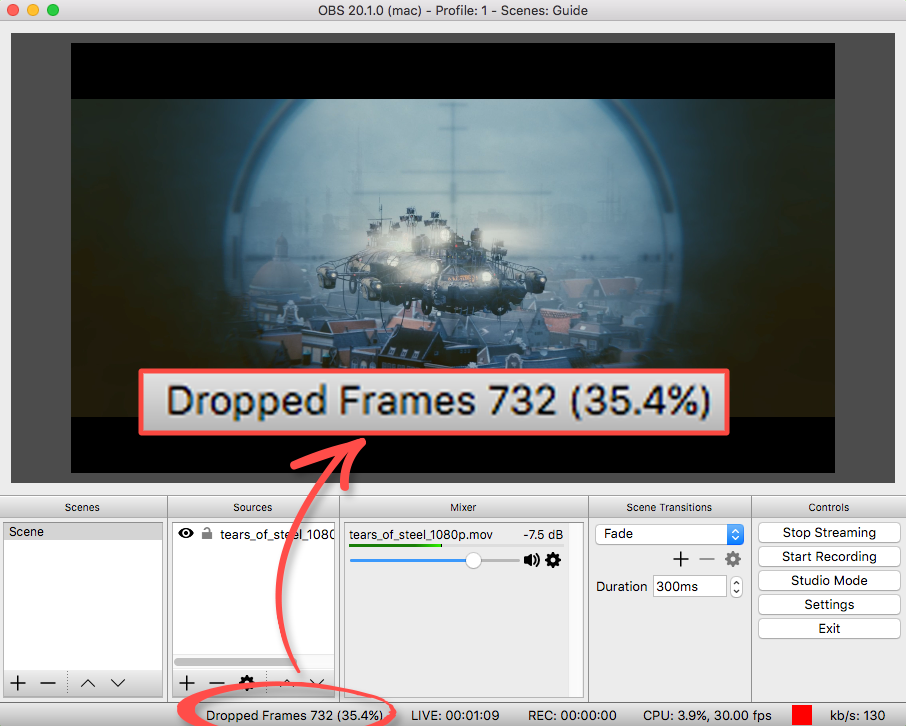906x726 pixels.
Task: Click the -7.5 dB level text
Action: 543,535
